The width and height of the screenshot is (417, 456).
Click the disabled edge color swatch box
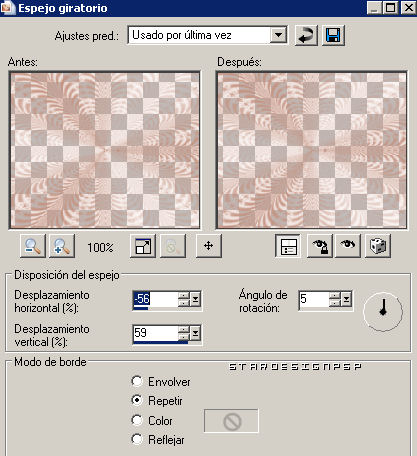(x=231, y=421)
